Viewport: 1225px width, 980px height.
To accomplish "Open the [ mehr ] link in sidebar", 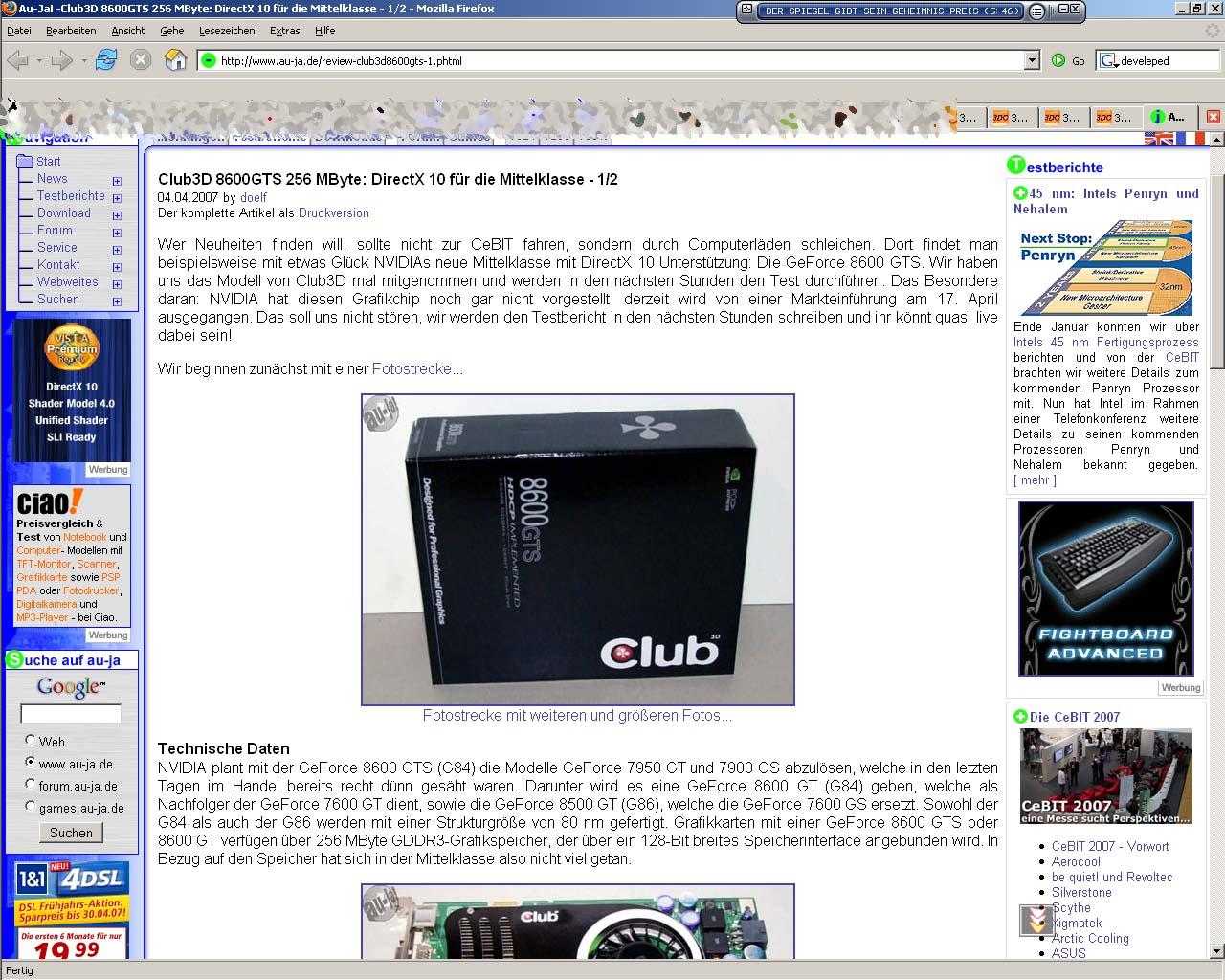I will (1036, 479).
